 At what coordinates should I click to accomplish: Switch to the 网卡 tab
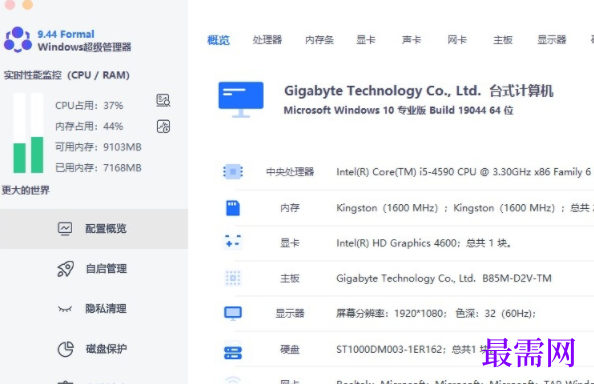click(x=457, y=40)
